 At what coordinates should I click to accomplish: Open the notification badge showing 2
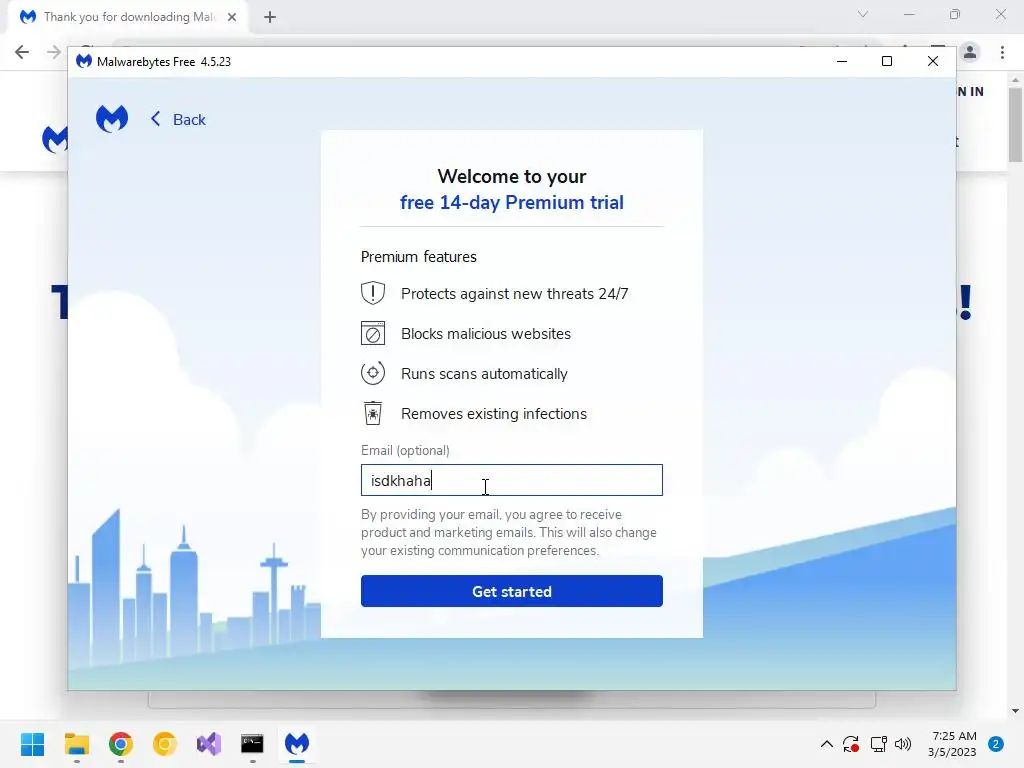[x=996, y=744]
